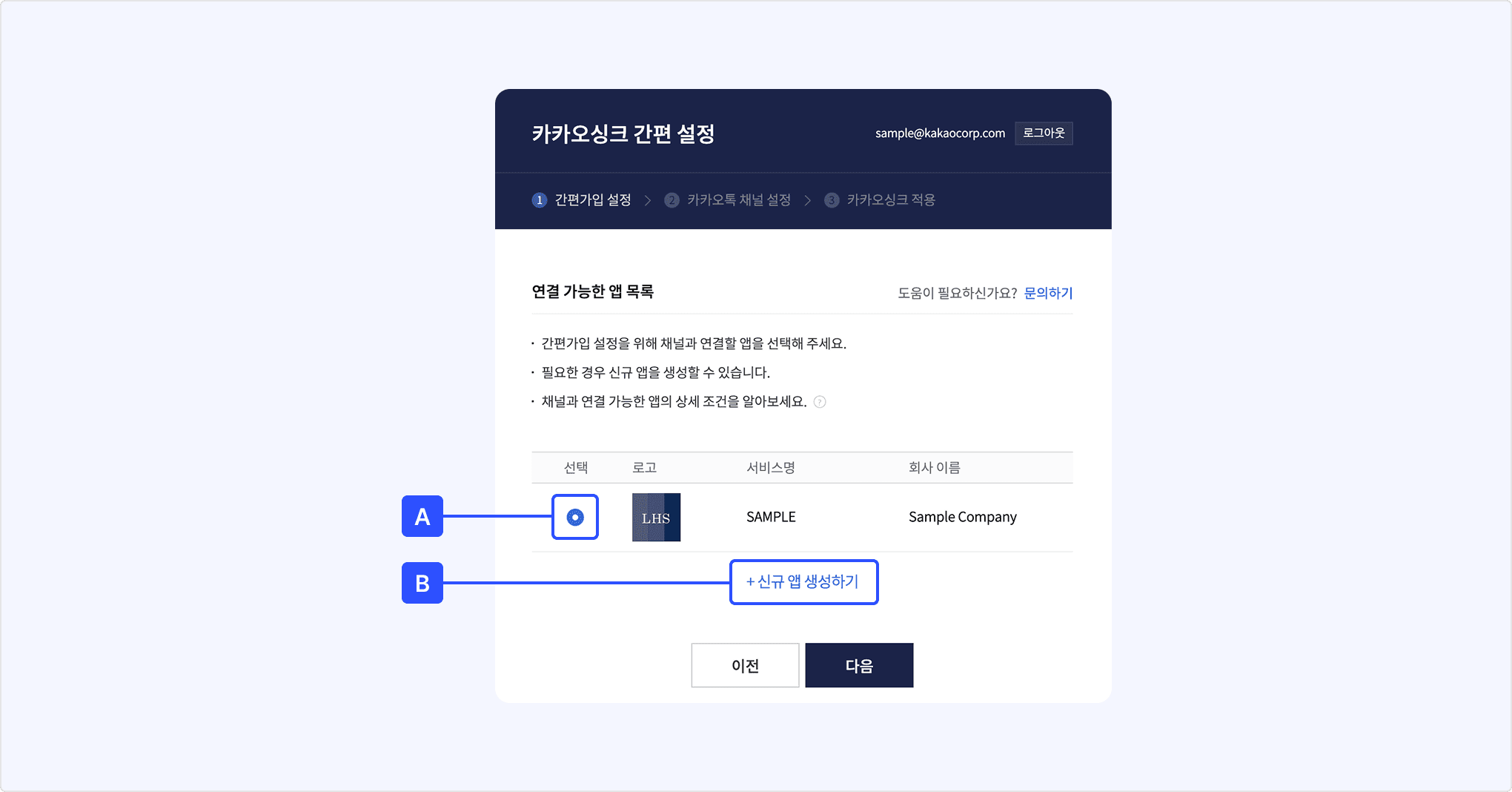
Task: Click chevron after 카카오톡 채널 설정 step
Action: pos(808,200)
